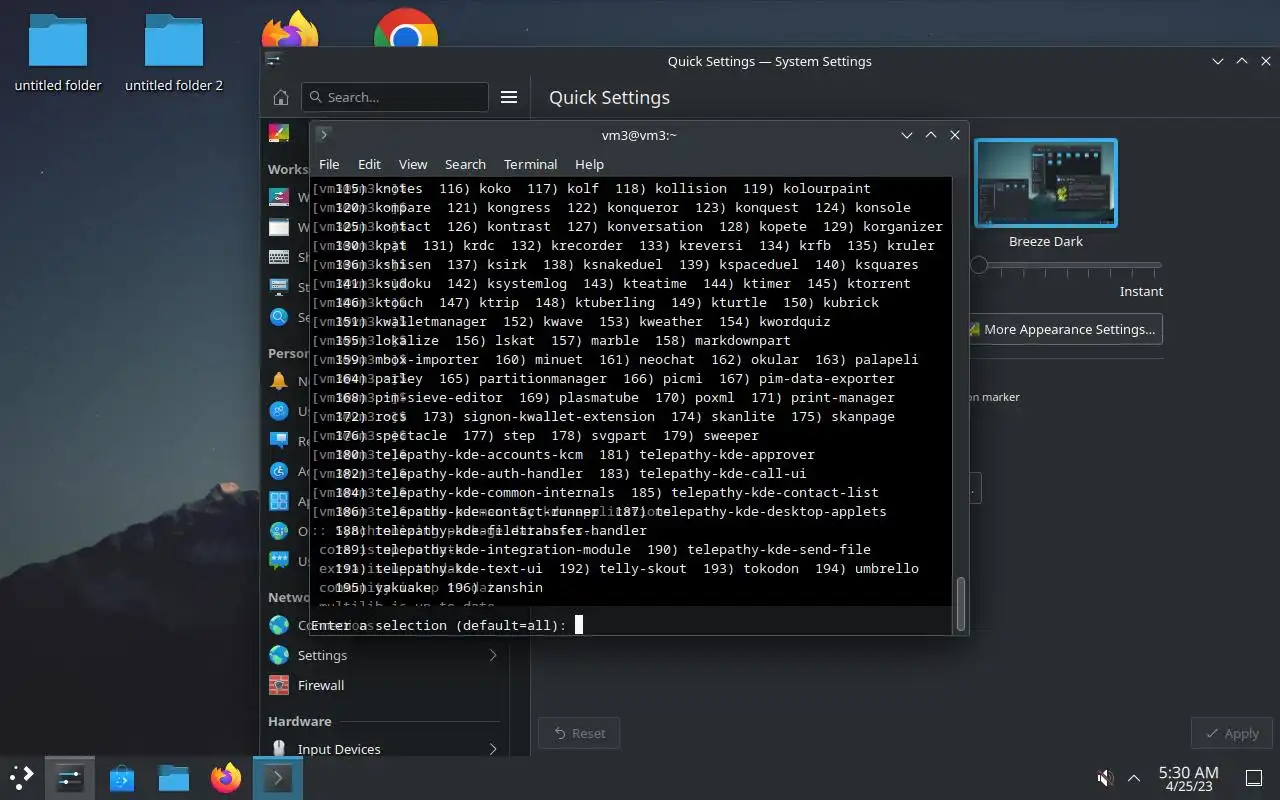1280x800 pixels.
Task: Click the terminal vertical scrollbar
Action: click(961, 604)
